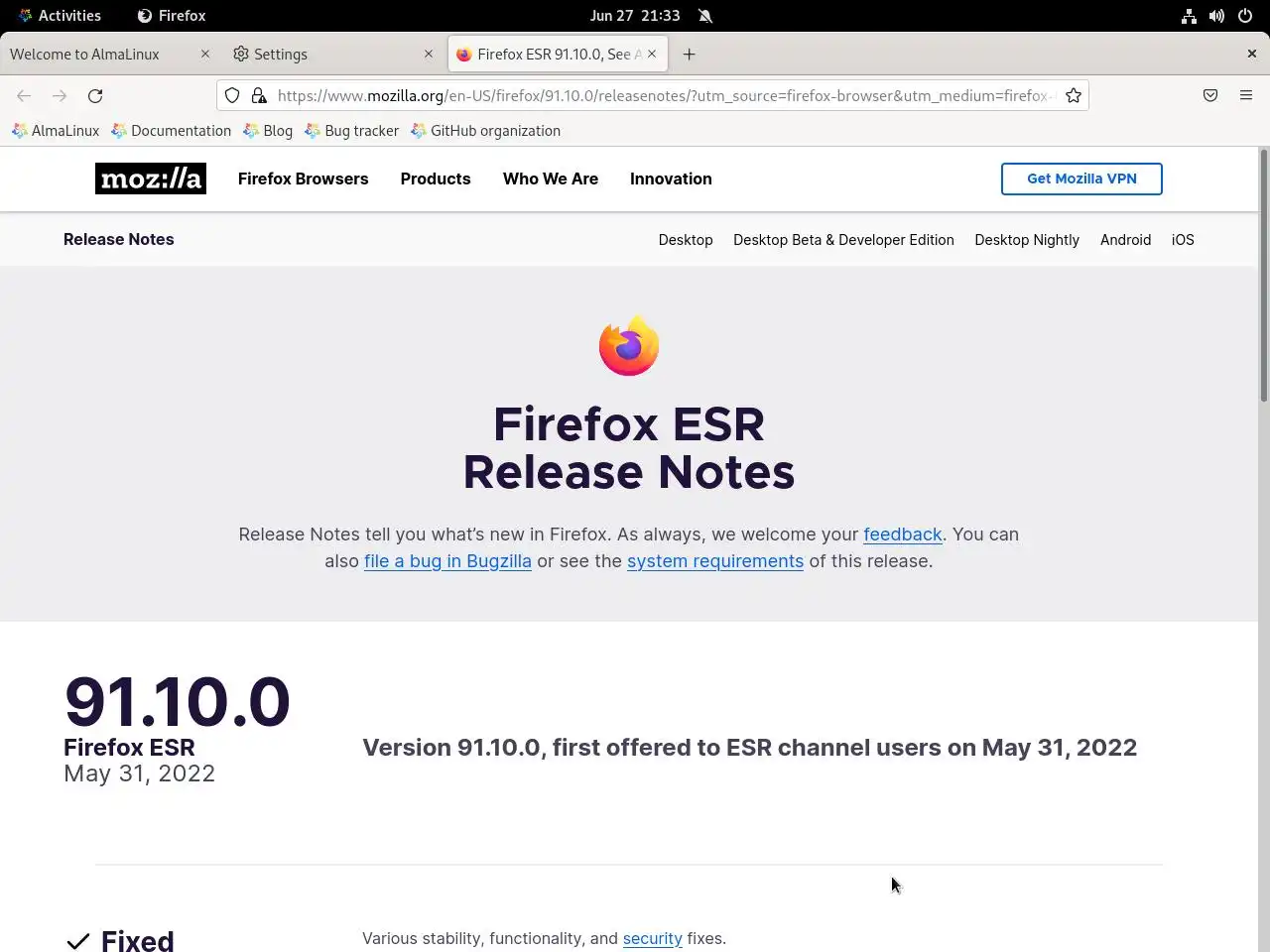
Task: Switch to the Settings tab
Action: click(x=332, y=54)
